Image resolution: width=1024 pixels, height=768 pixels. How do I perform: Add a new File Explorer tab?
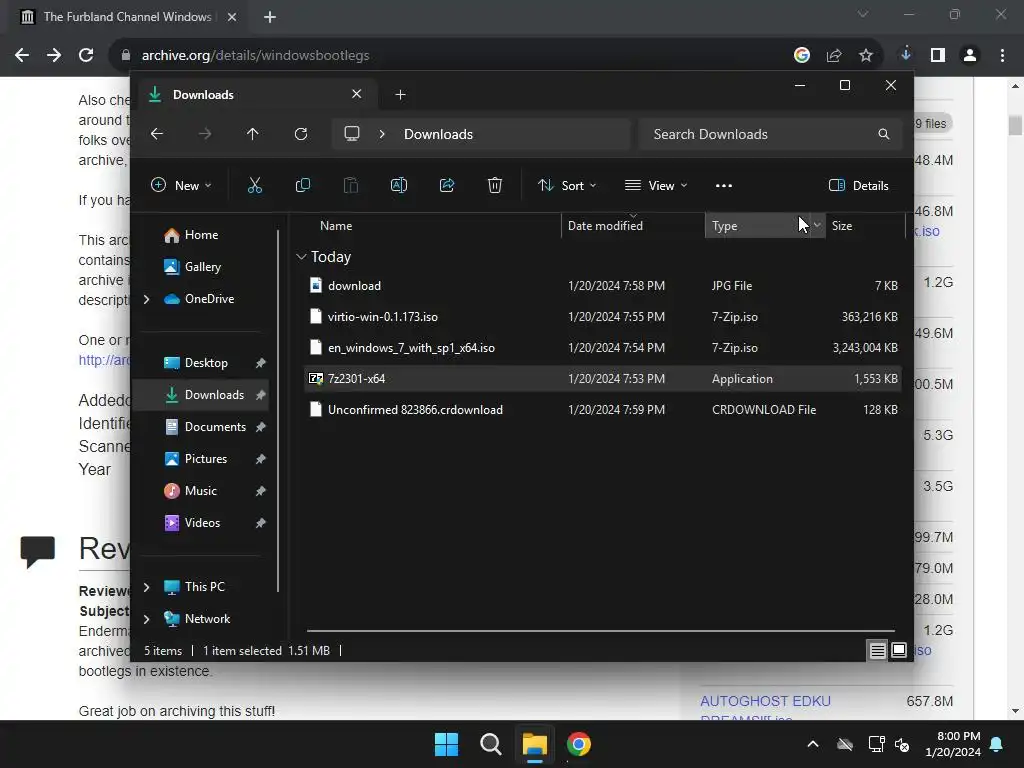[400, 95]
